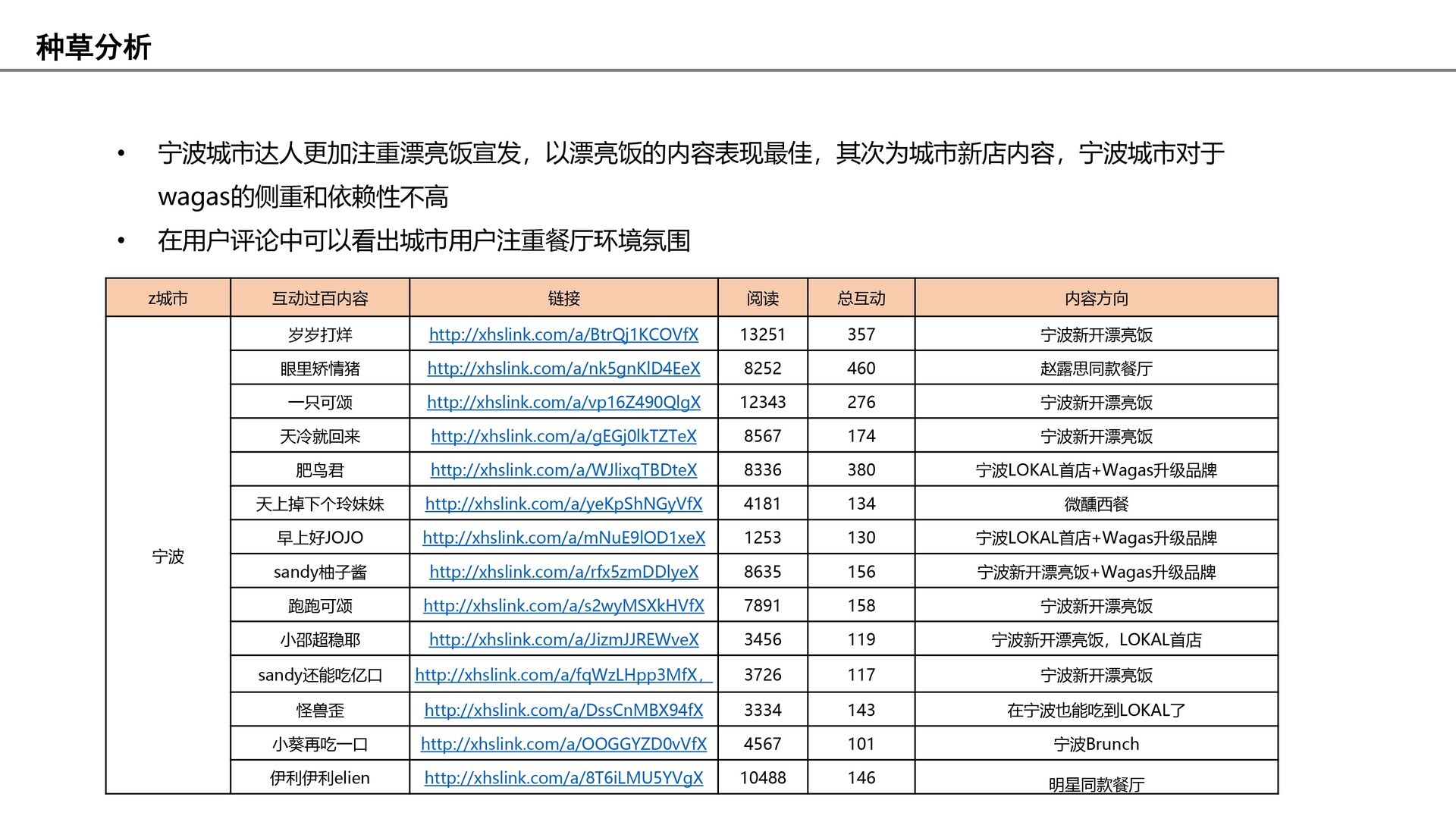Select the line wagas的侧重和依赖性不高
1456x819 pixels.
point(303,197)
